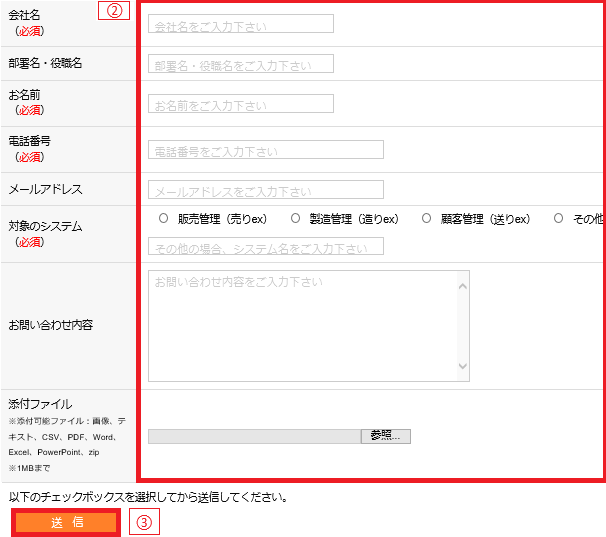The width and height of the screenshot is (606, 537).
Task: Click the 会社名 input field
Action: (x=241, y=24)
